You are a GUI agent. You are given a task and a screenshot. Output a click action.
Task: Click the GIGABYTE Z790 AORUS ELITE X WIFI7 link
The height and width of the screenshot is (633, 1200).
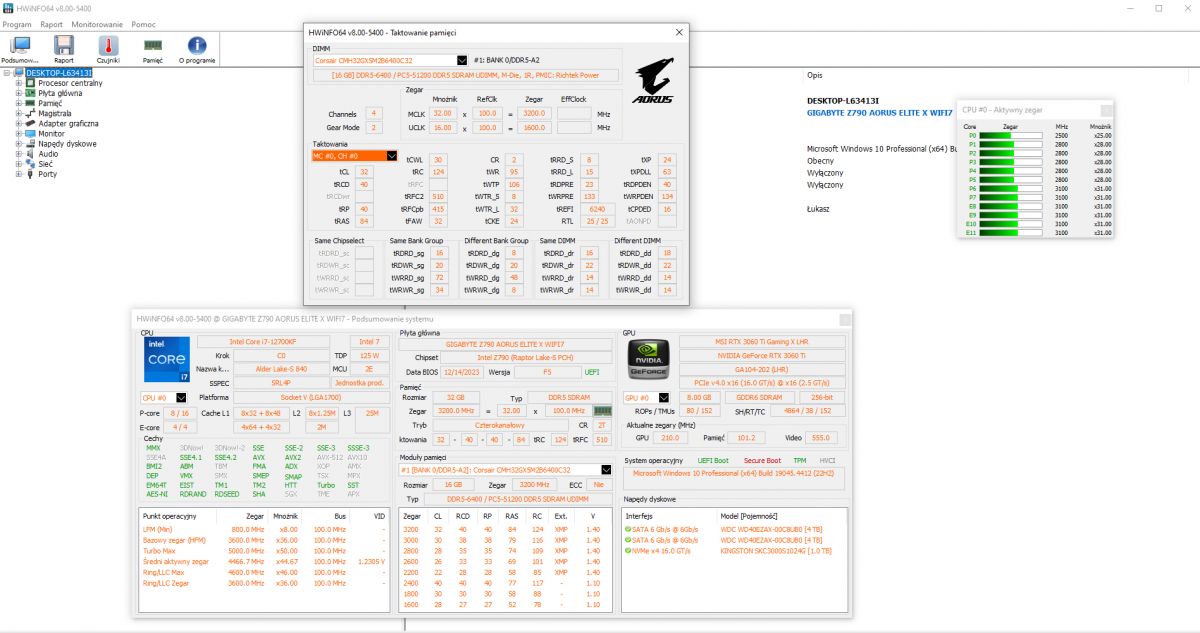point(880,113)
